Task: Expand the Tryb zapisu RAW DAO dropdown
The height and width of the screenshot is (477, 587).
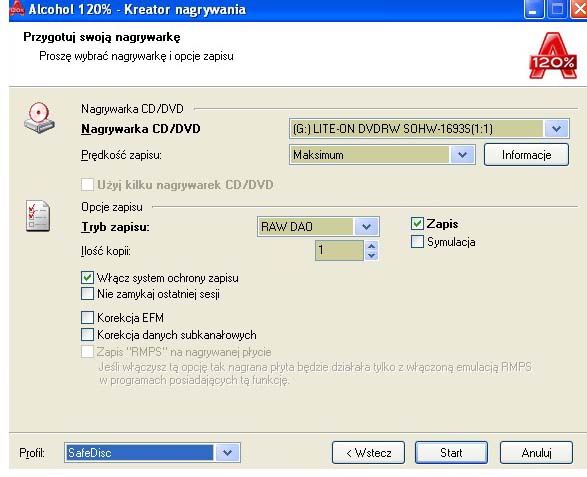Action: pyautogui.click(x=366, y=227)
